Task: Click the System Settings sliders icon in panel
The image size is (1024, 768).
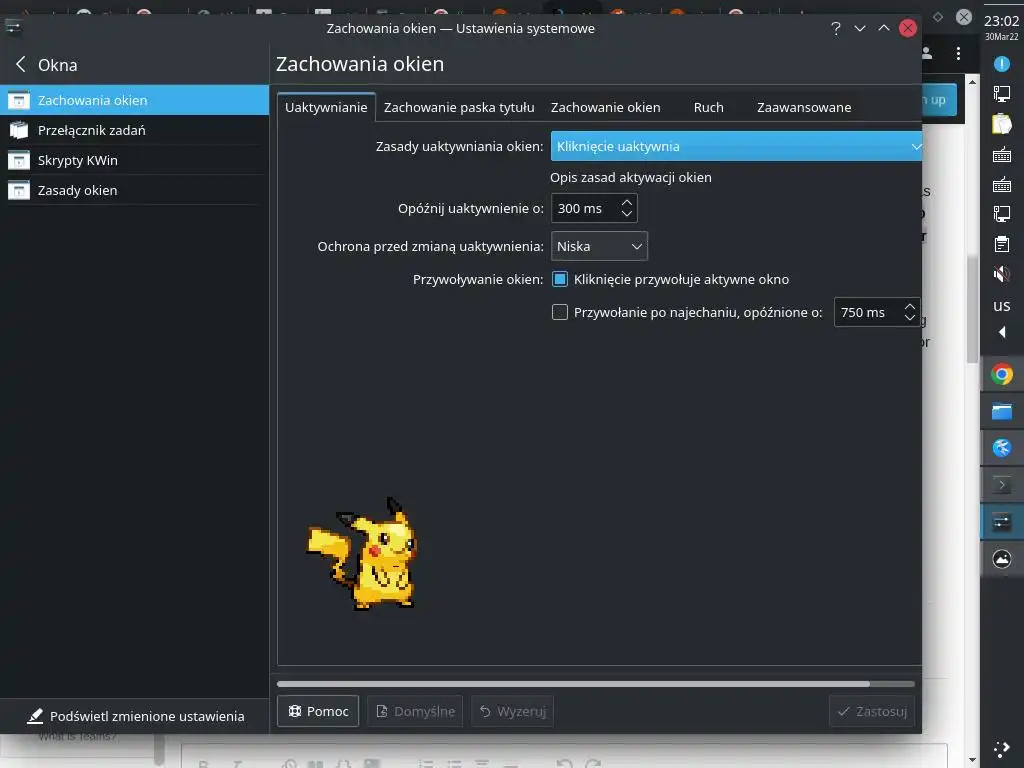Action: tap(1001, 522)
